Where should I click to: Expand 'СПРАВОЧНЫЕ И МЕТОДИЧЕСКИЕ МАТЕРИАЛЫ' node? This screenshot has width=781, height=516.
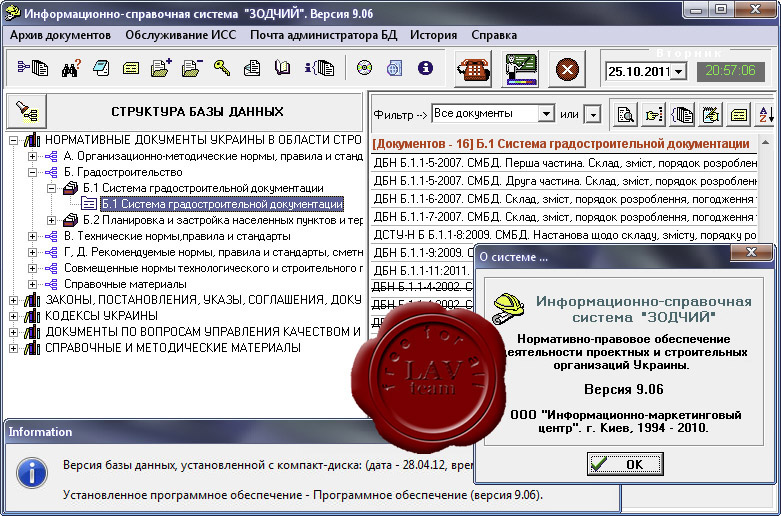pos(13,348)
